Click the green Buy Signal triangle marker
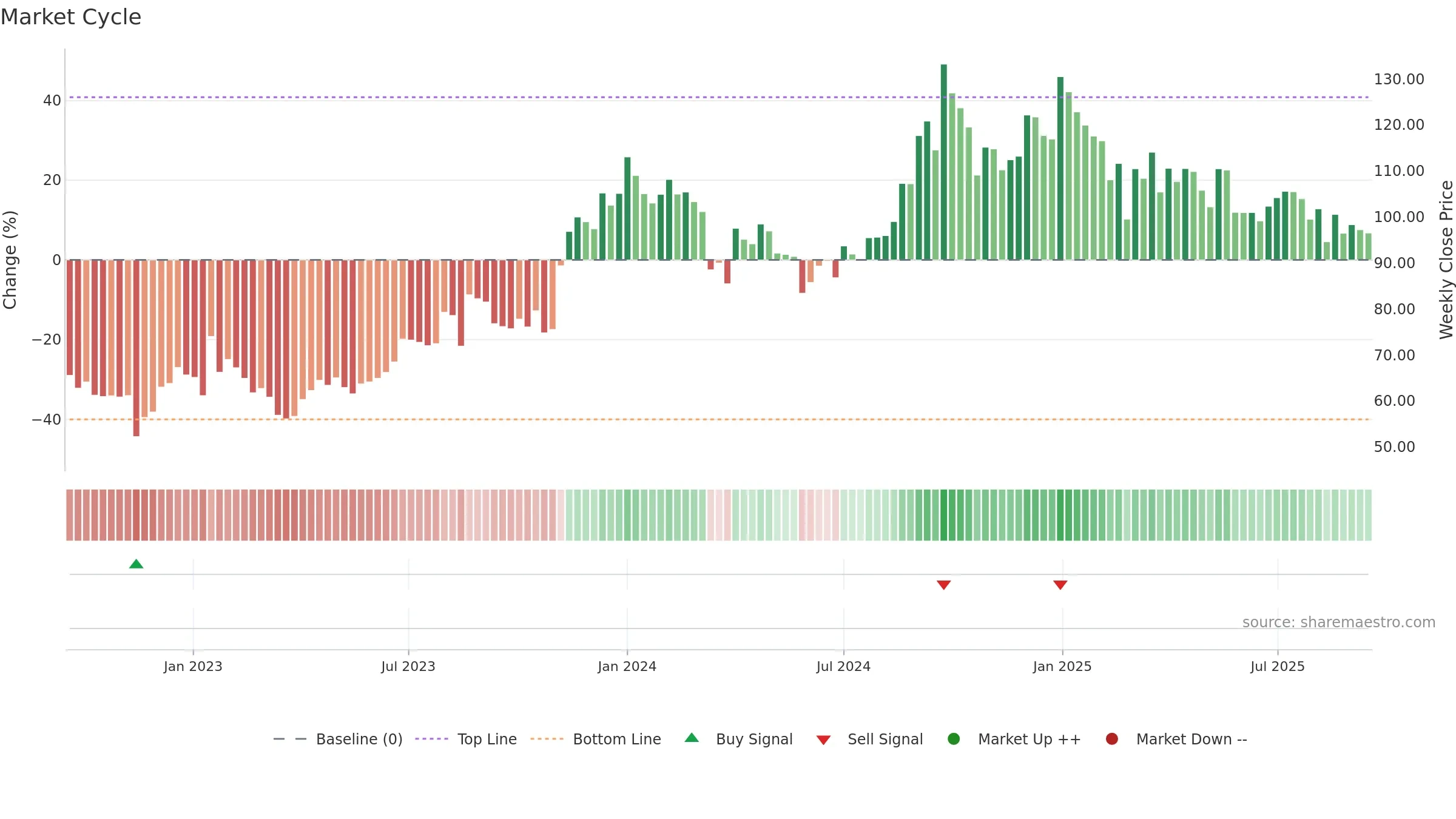This screenshot has width=1456, height=819. [136, 564]
